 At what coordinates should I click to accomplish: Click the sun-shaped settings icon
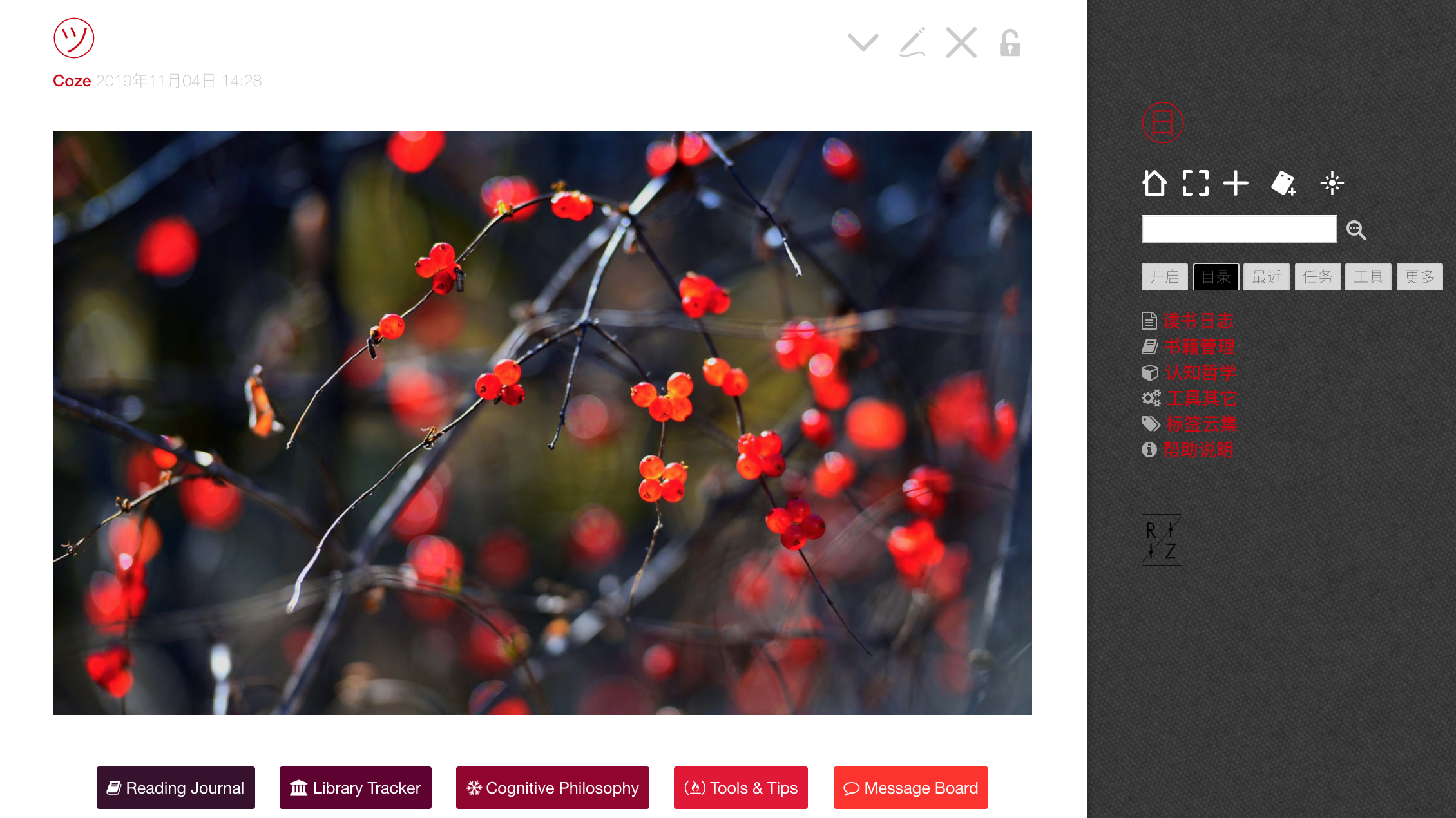[x=1332, y=183]
